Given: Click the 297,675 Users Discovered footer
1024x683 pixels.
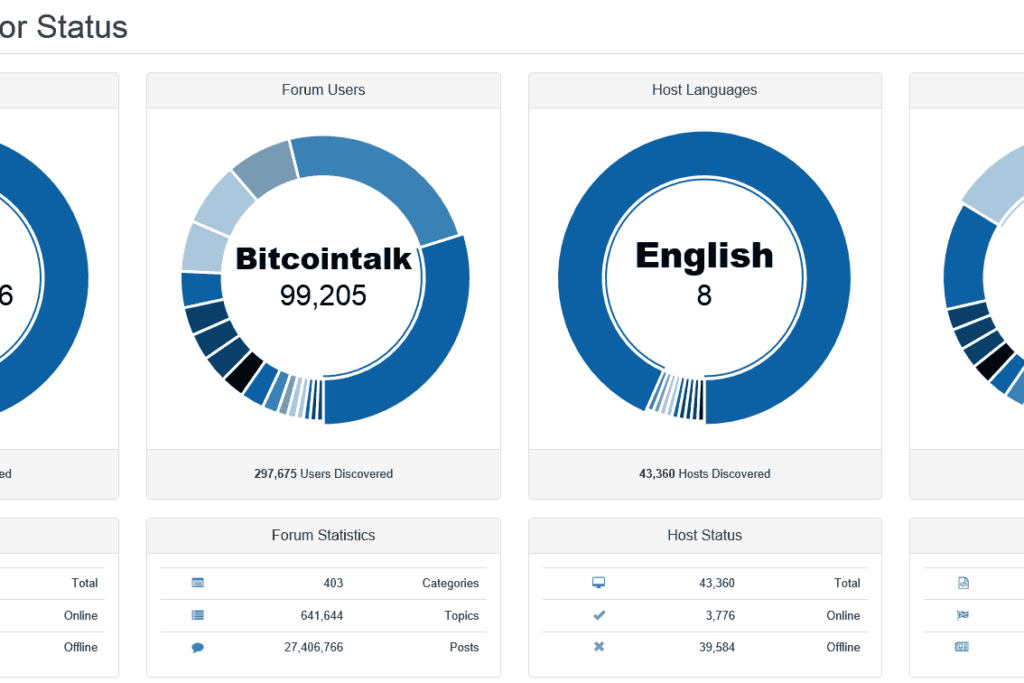Looking at the screenshot, I should click(x=323, y=474).
